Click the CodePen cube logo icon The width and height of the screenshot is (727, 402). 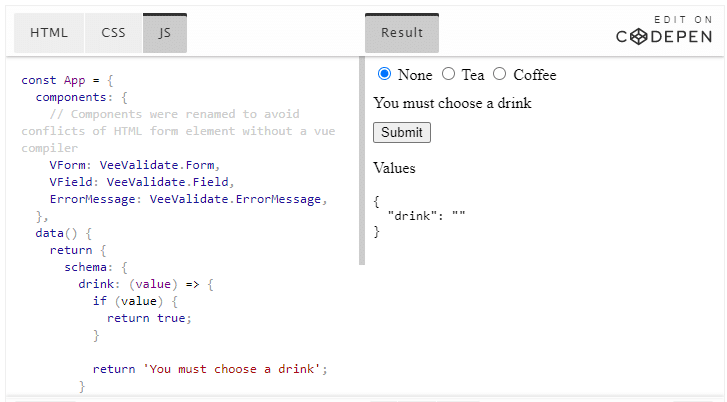[x=639, y=37]
